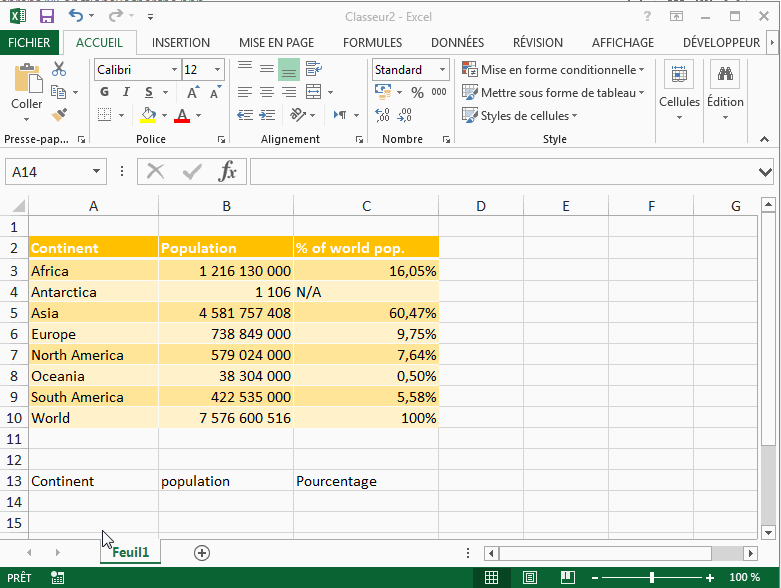Open the Édition group button
This screenshot has height=588, width=781.
(725, 91)
